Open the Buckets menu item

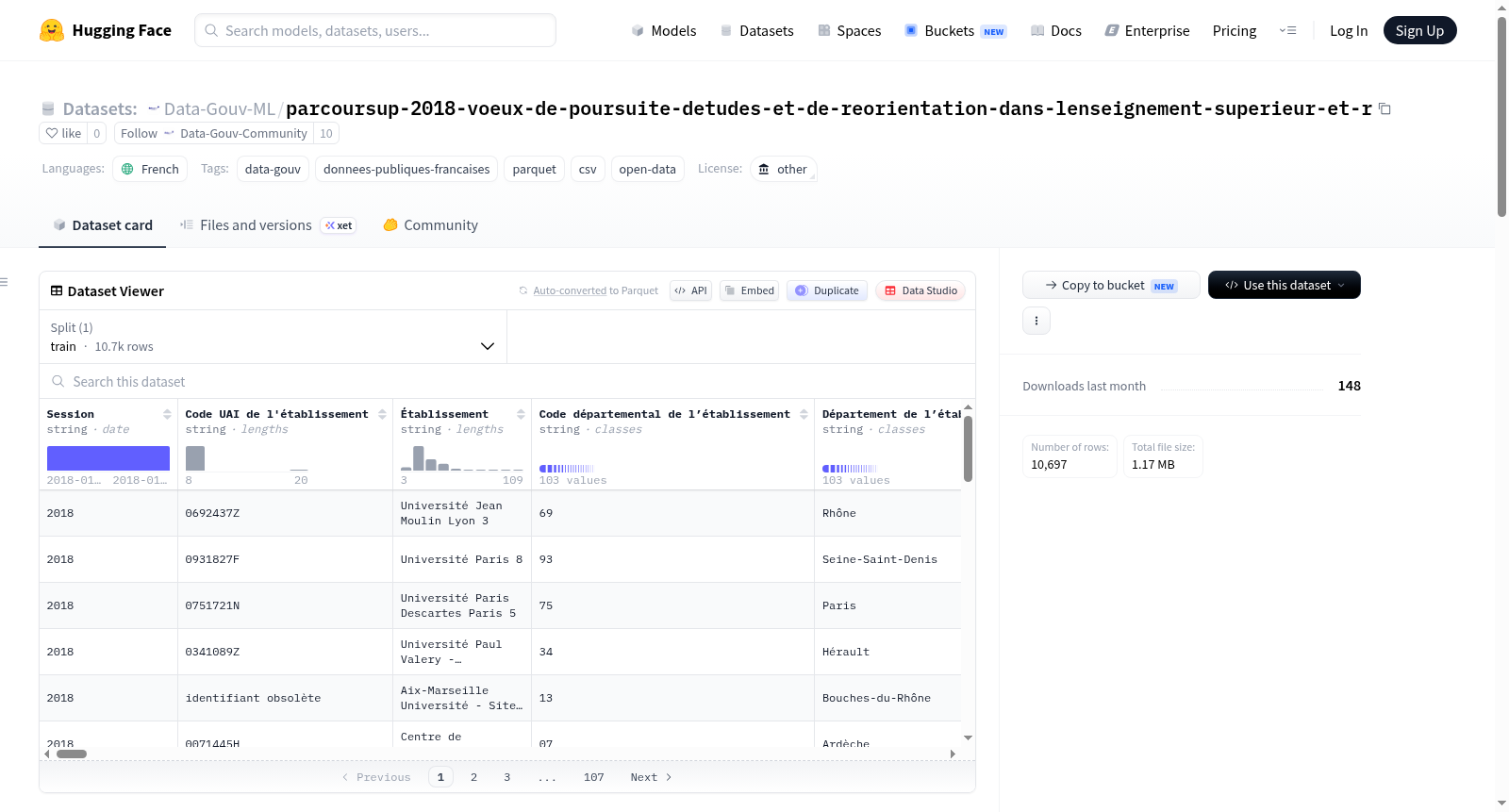pos(955,30)
